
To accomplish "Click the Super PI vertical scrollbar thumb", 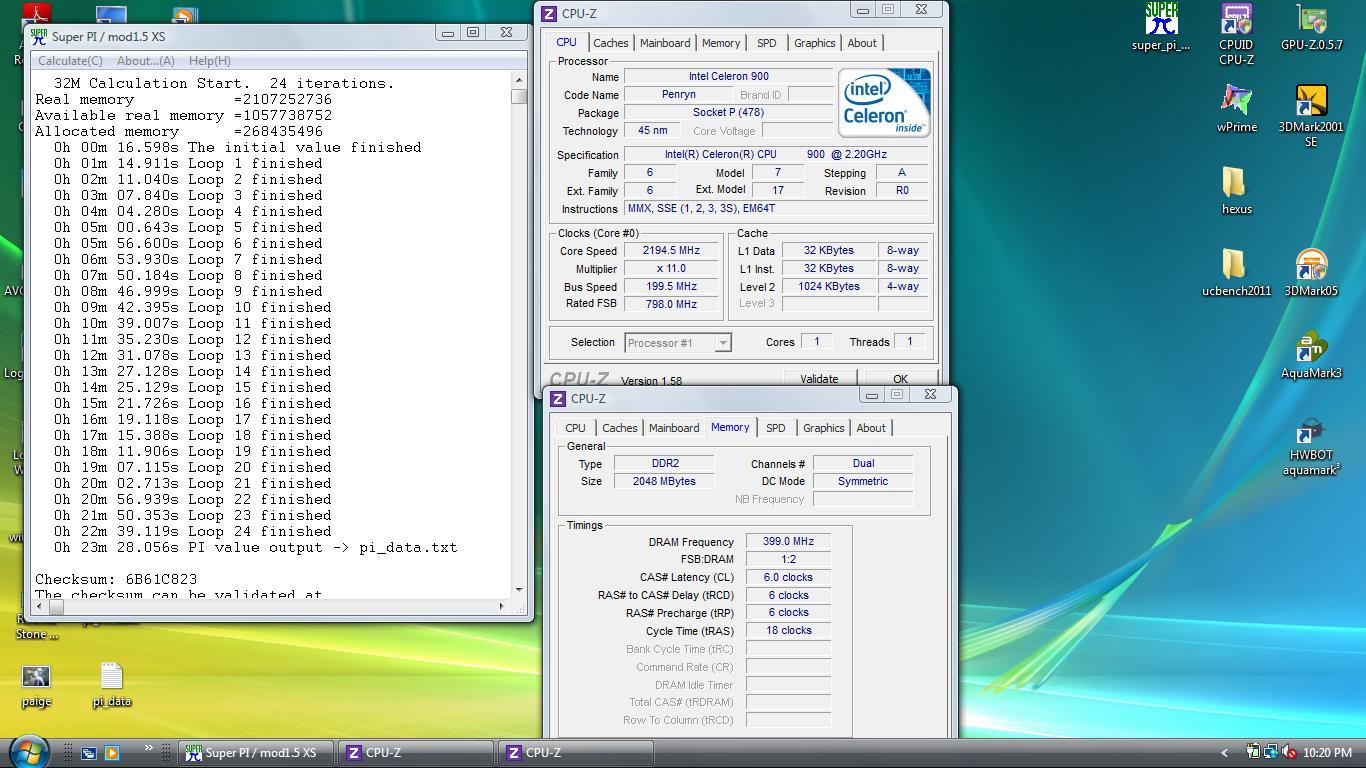I will click(x=518, y=96).
